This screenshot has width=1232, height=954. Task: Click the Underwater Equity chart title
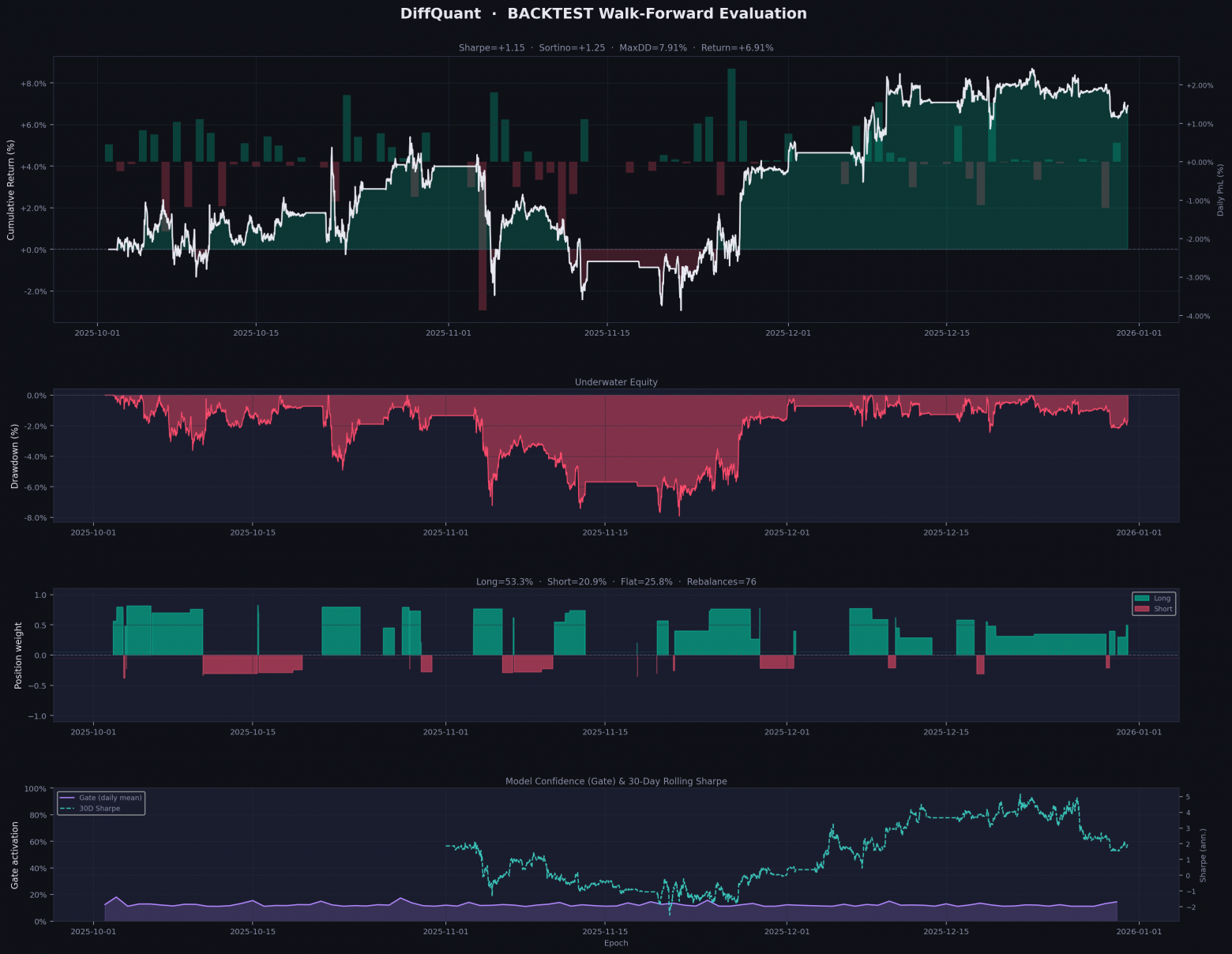pos(616,381)
